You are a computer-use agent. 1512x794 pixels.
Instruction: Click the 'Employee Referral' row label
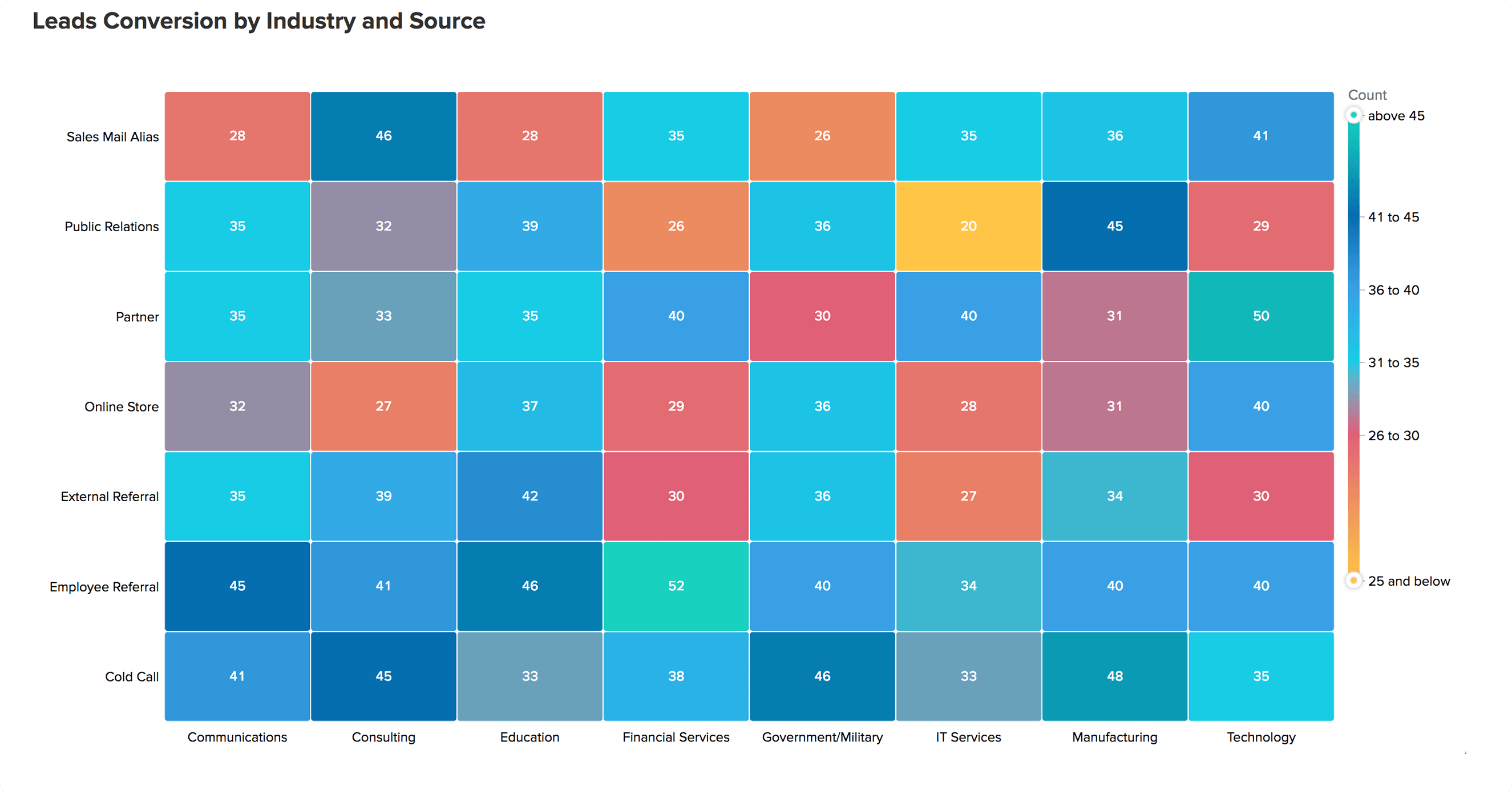coord(104,587)
